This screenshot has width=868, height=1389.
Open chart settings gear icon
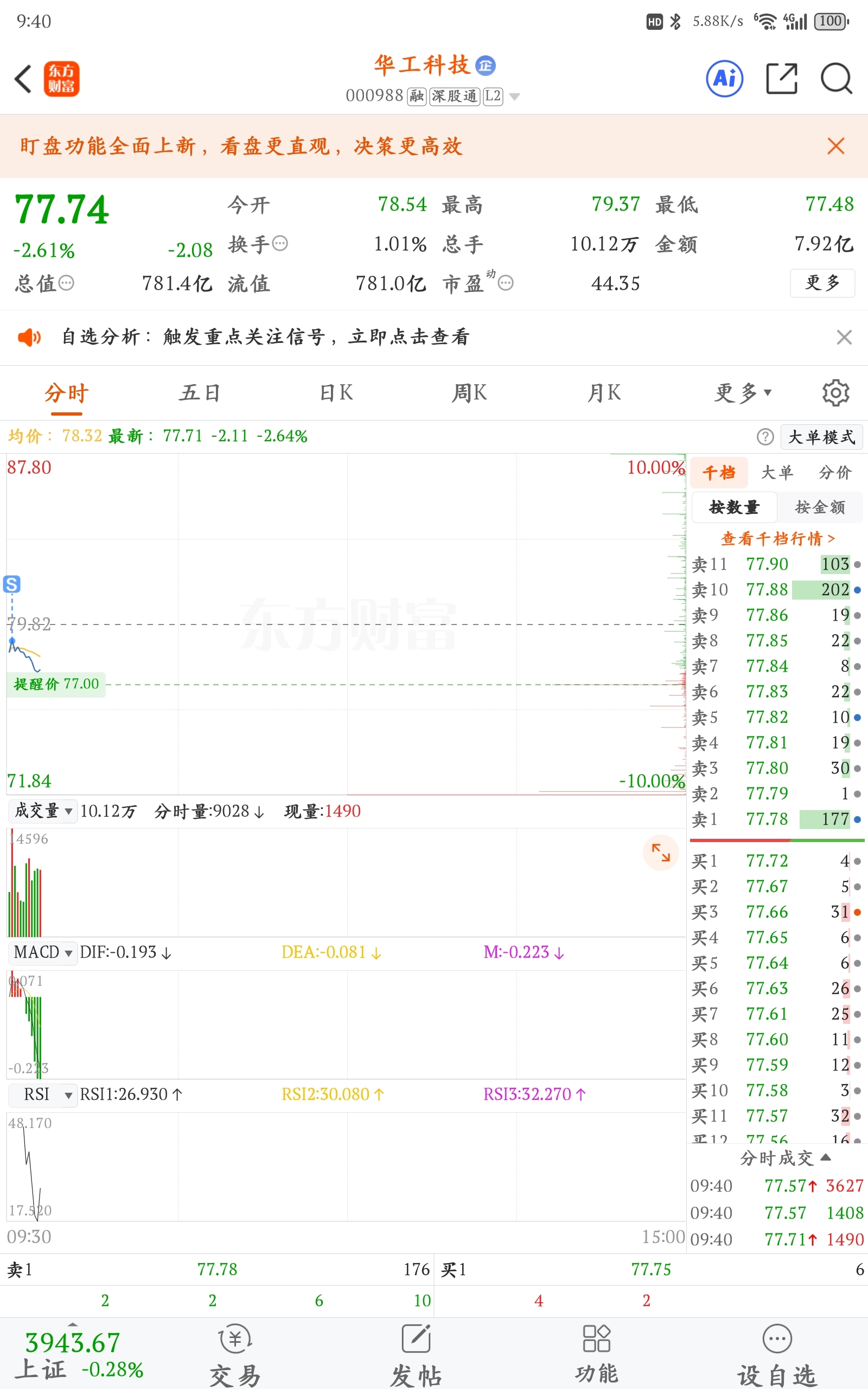point(835,393)
